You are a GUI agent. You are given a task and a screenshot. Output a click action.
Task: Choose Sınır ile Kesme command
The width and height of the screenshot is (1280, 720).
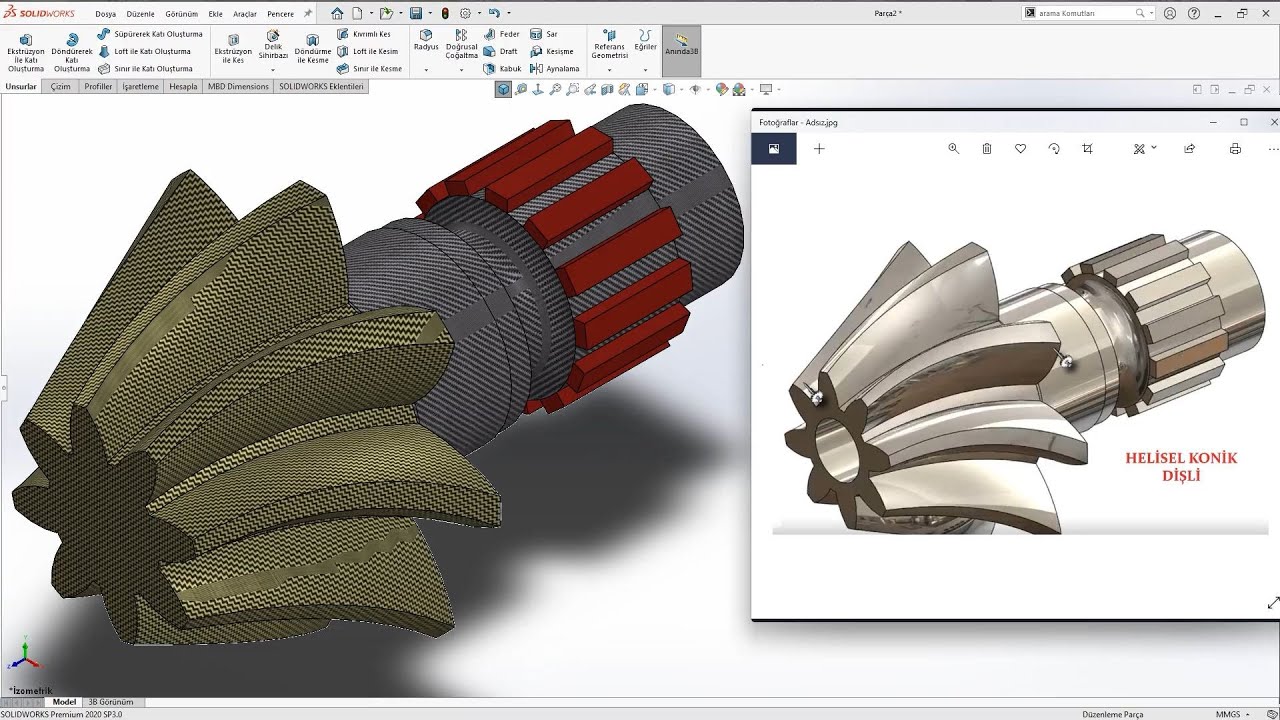click(x=369, y=69)
